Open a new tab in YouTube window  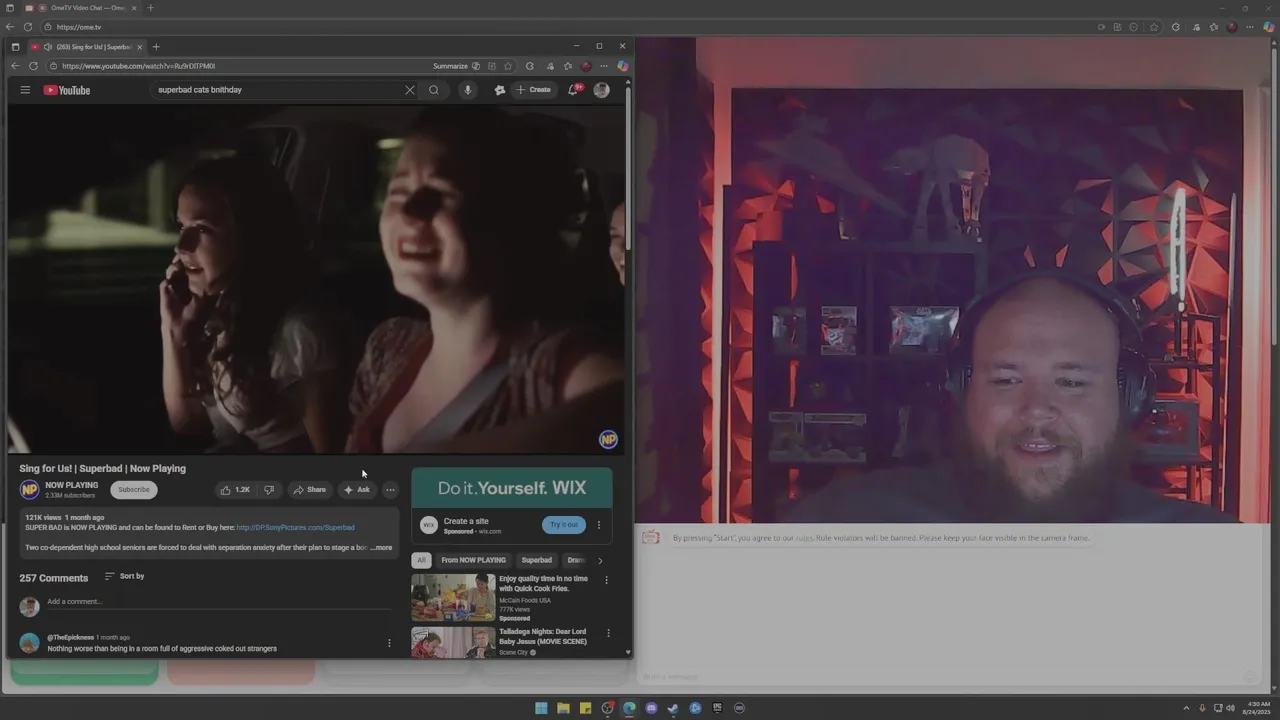click(x=156, y=47)
